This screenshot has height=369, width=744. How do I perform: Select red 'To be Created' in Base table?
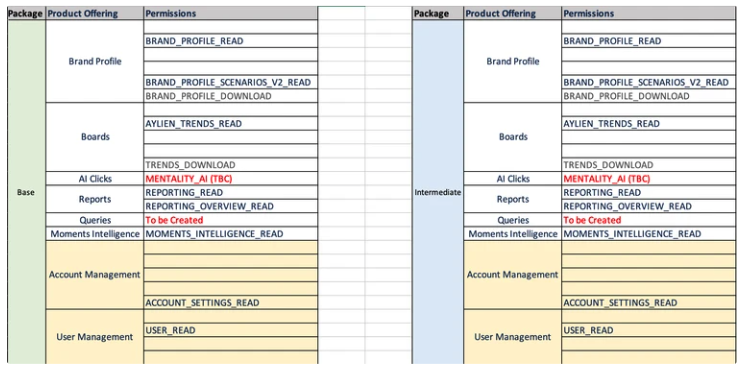pyautogui.click(x=231, y=220)
